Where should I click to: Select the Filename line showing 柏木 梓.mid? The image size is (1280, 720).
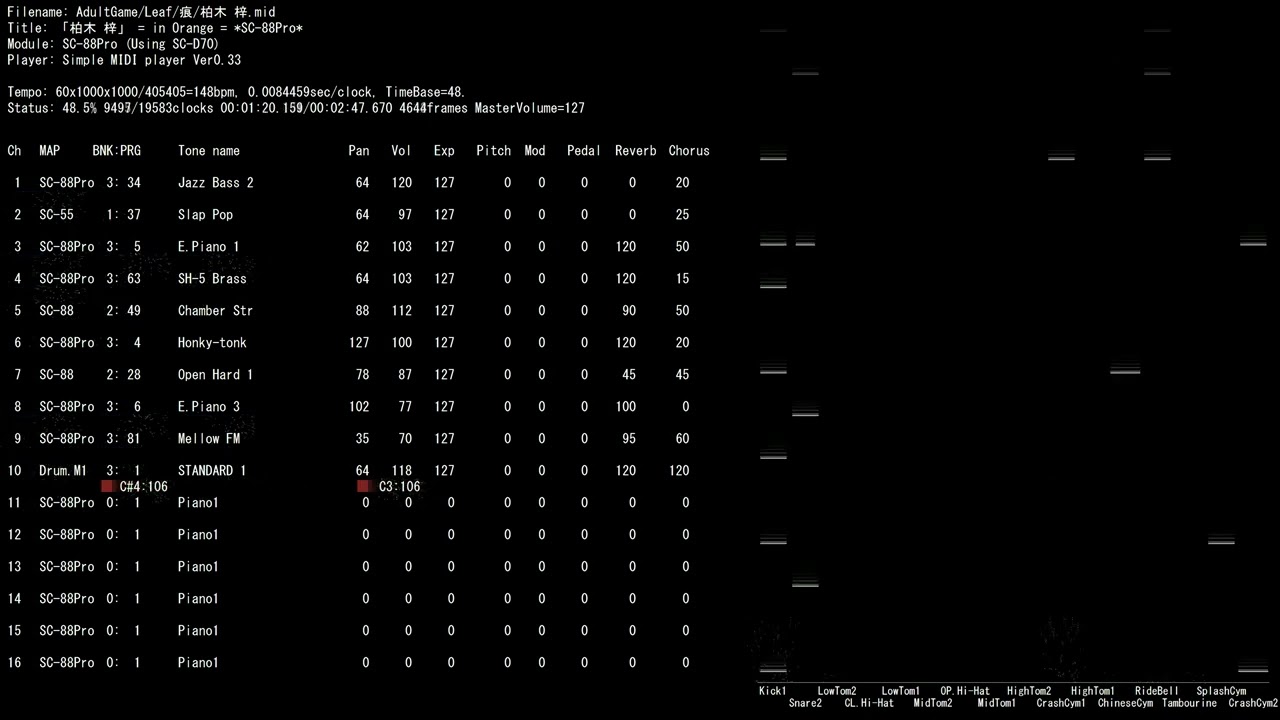point(141,12)
